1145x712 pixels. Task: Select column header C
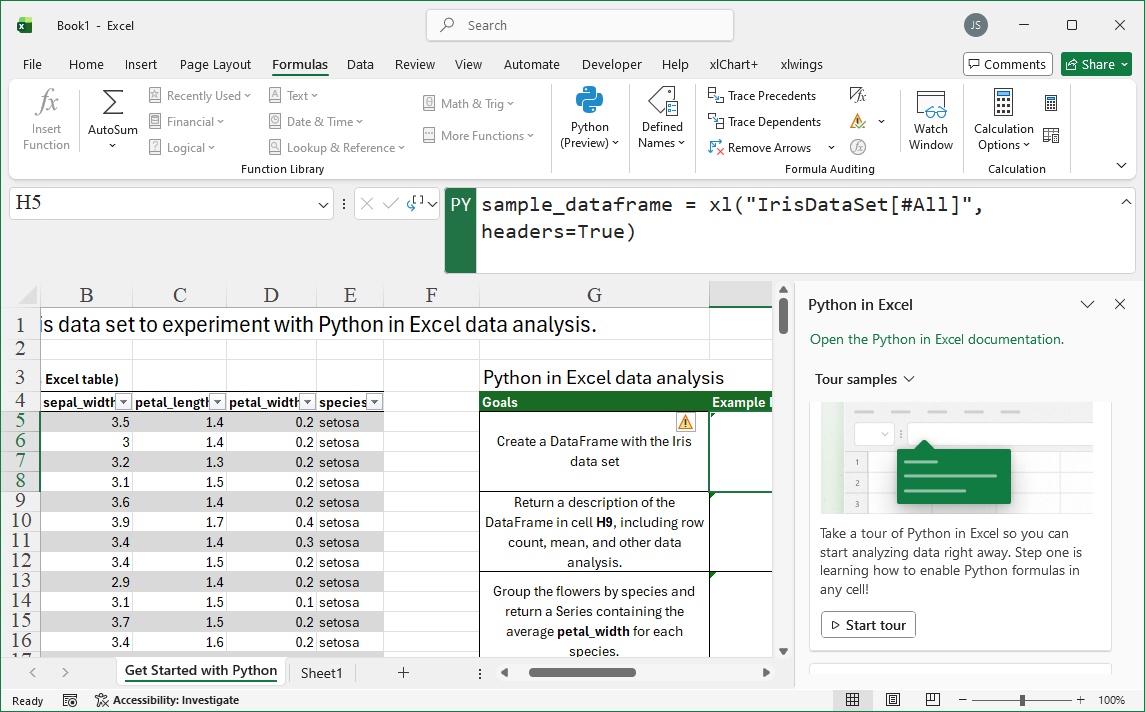point(180,295)
